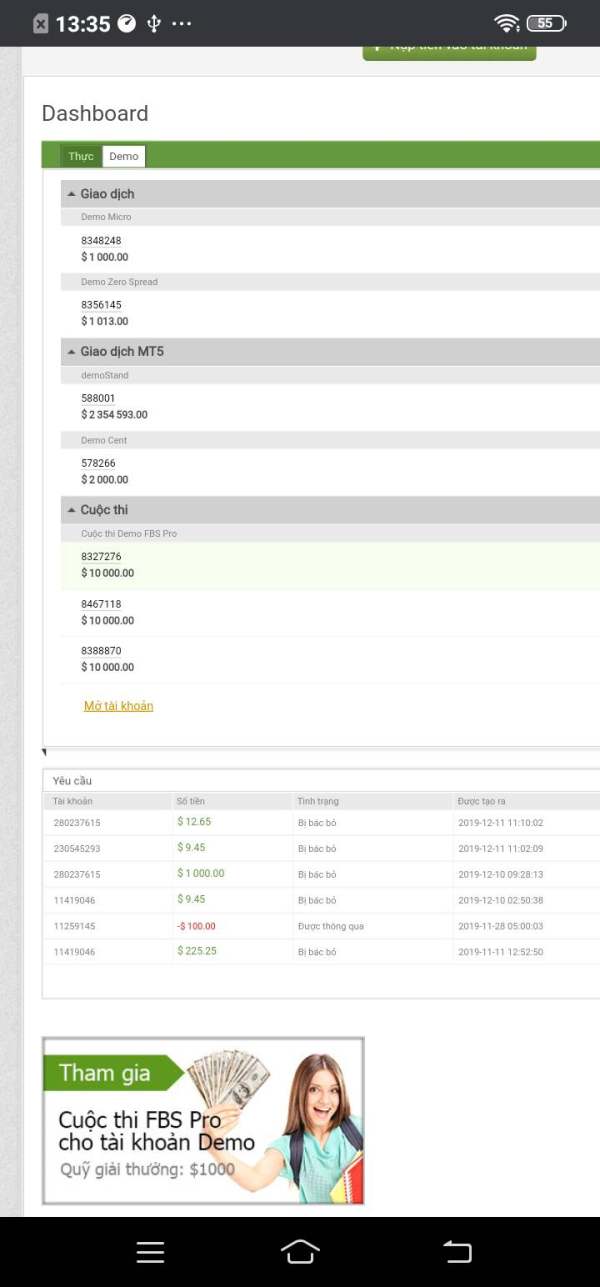The width and height of the screenshot is (600, 1287).
Task: Select contest account 8467118
Action: pos(101,604)
